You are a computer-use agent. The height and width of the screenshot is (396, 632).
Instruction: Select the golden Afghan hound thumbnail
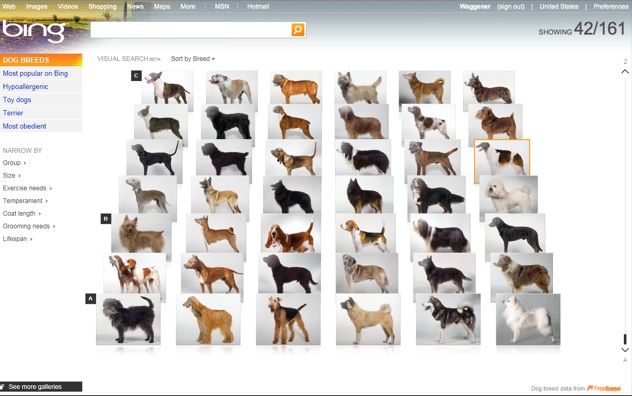(x=208, y=319)
